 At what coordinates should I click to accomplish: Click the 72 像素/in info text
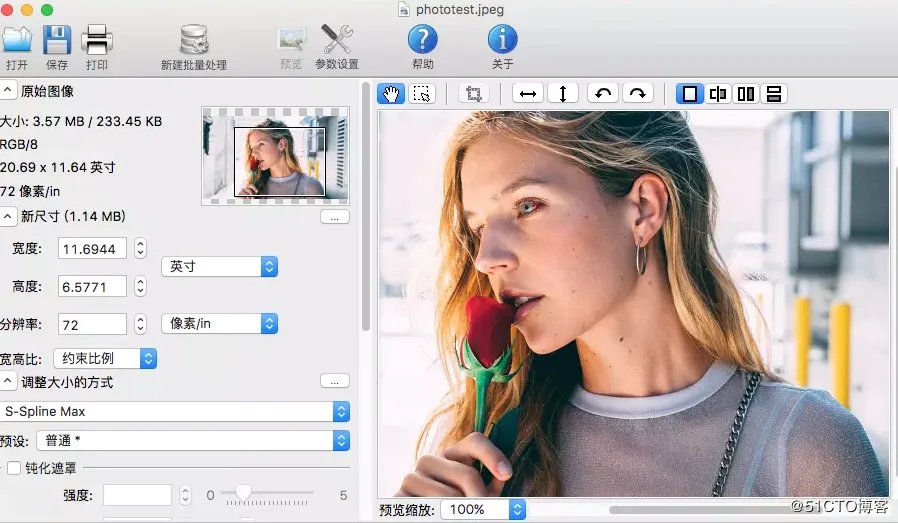(x=30, y=191)
